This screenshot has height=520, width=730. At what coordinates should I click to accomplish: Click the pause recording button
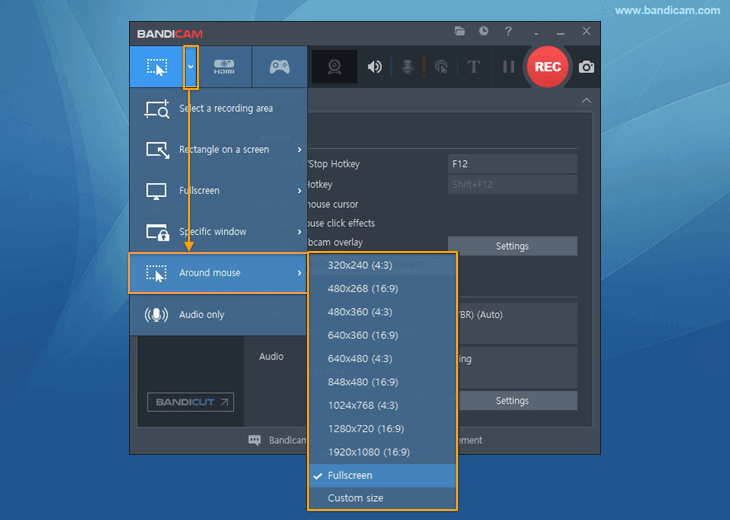click(x=508, y=67)
